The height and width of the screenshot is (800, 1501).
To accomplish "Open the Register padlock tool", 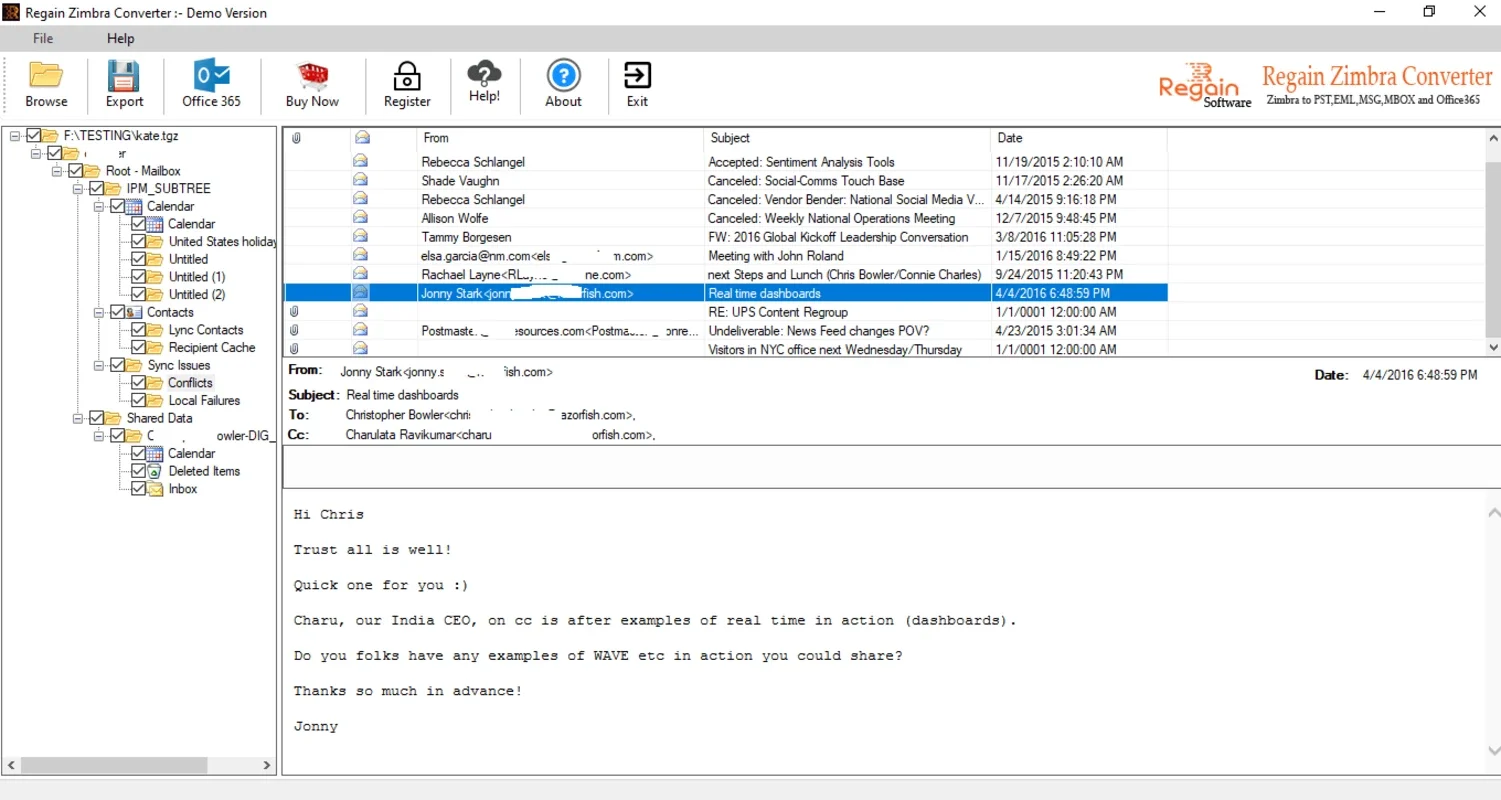I will pos(407,84).
